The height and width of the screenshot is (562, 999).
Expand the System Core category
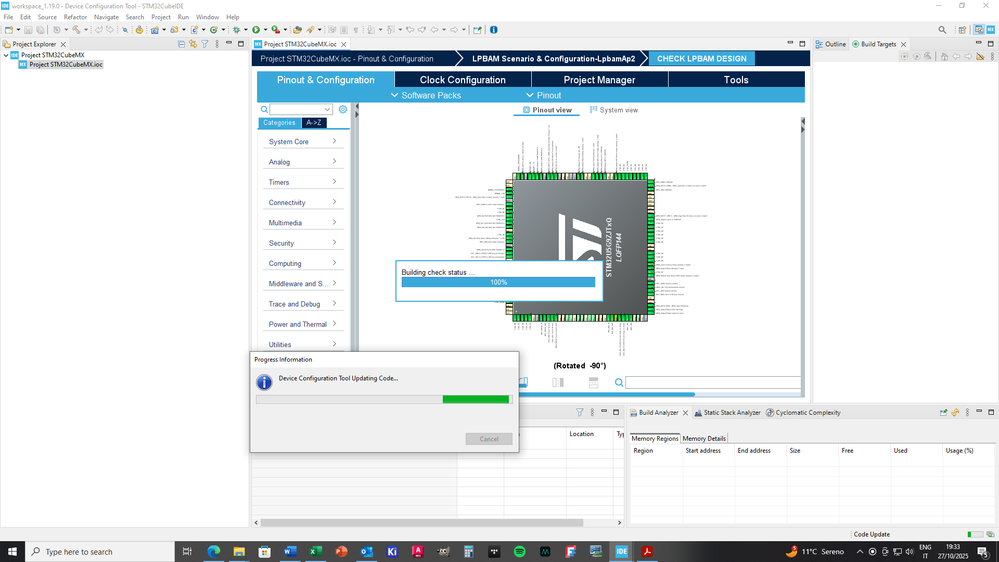pos(302,141)
